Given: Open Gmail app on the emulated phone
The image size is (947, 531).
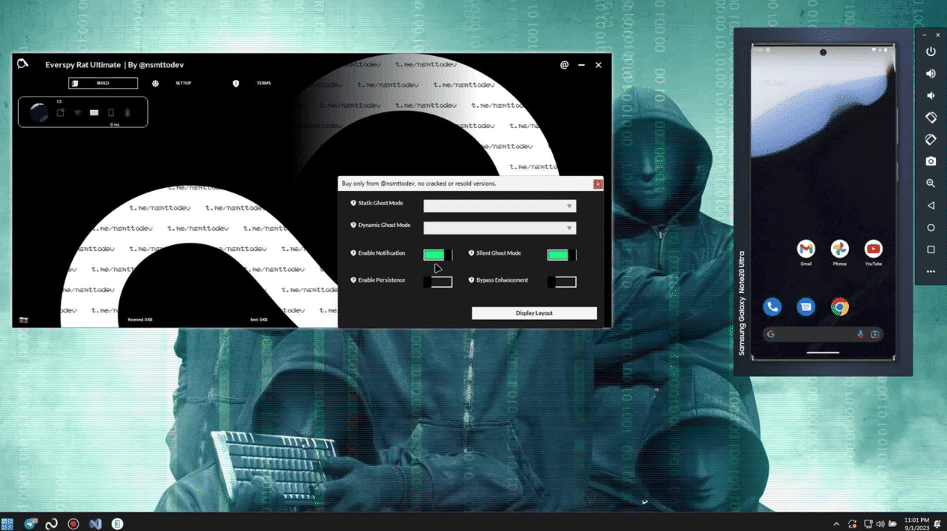Looking at the screenshot, I should click(x=806, y=249).
